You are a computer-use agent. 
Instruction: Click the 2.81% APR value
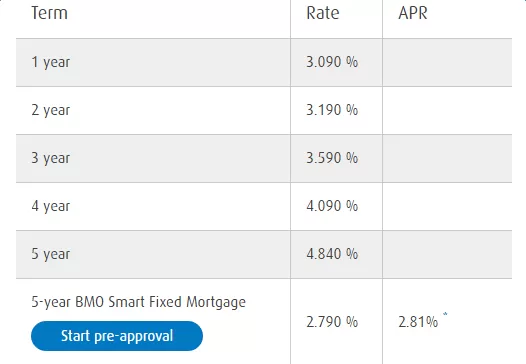(x=418, y=322)
